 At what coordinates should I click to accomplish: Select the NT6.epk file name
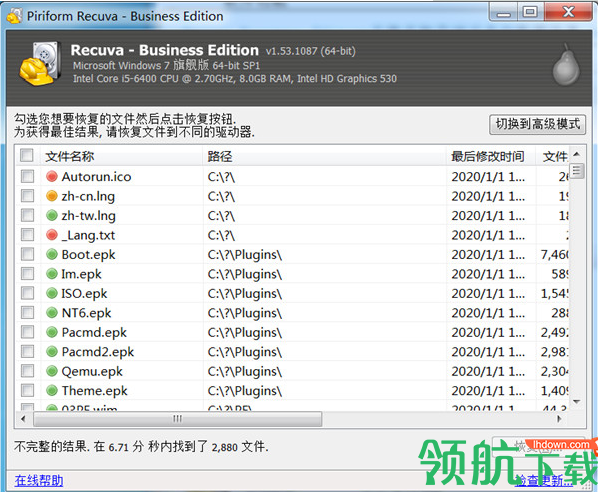coord(87,313)
